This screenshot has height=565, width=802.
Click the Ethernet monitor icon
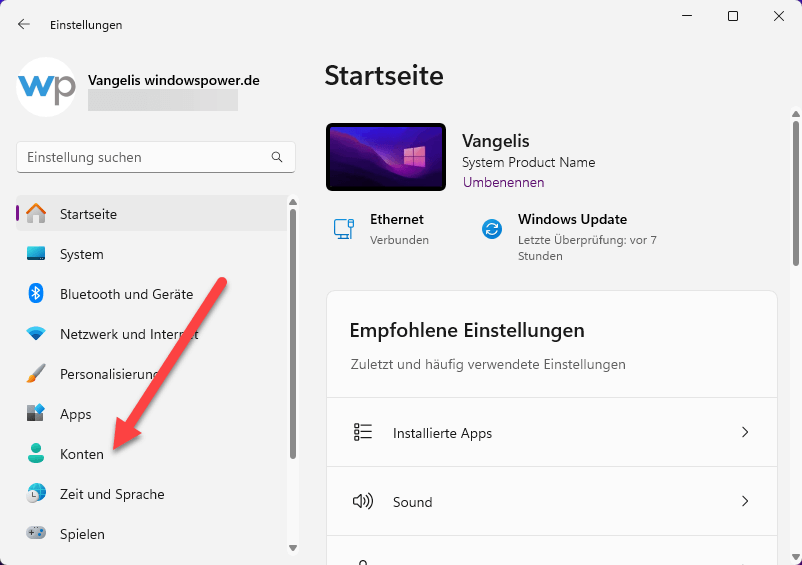[x=344, y=229]
